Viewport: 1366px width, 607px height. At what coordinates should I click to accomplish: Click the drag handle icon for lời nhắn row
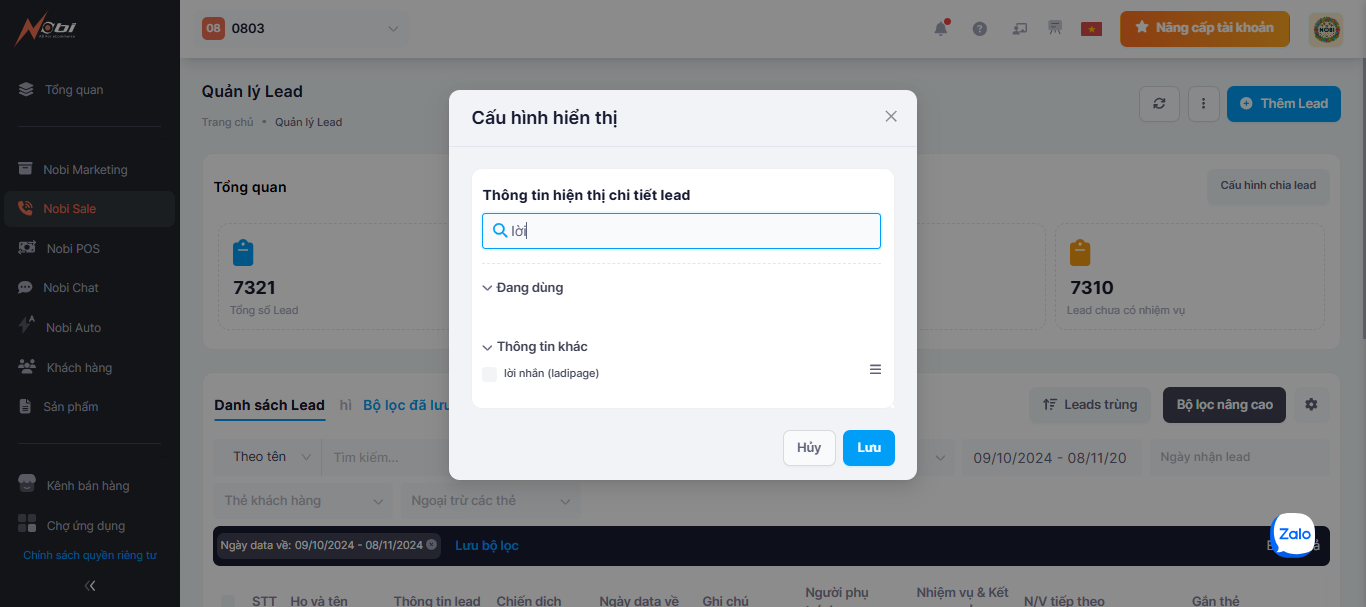[x=875, y=369]
